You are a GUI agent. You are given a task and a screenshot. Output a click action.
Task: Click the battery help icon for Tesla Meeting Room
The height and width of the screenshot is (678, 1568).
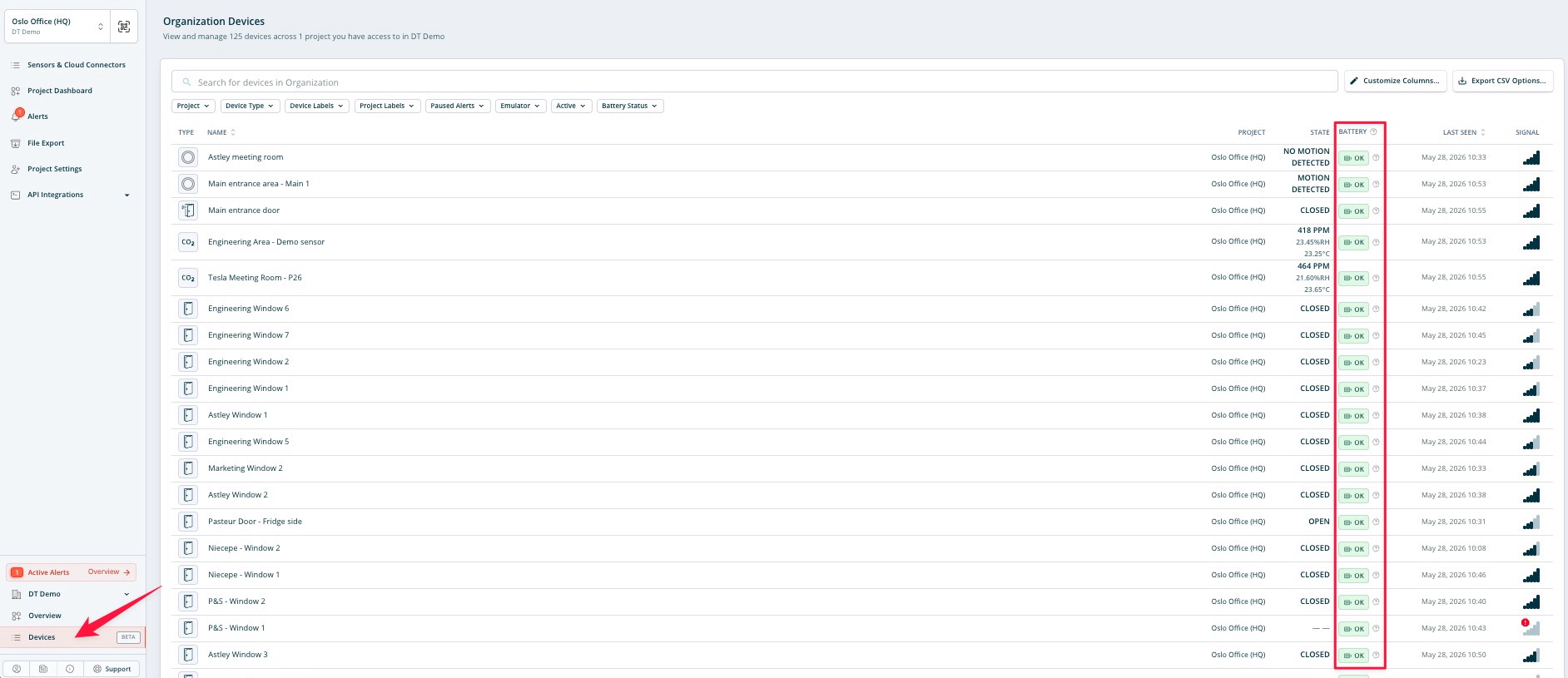click(1376, 278)
